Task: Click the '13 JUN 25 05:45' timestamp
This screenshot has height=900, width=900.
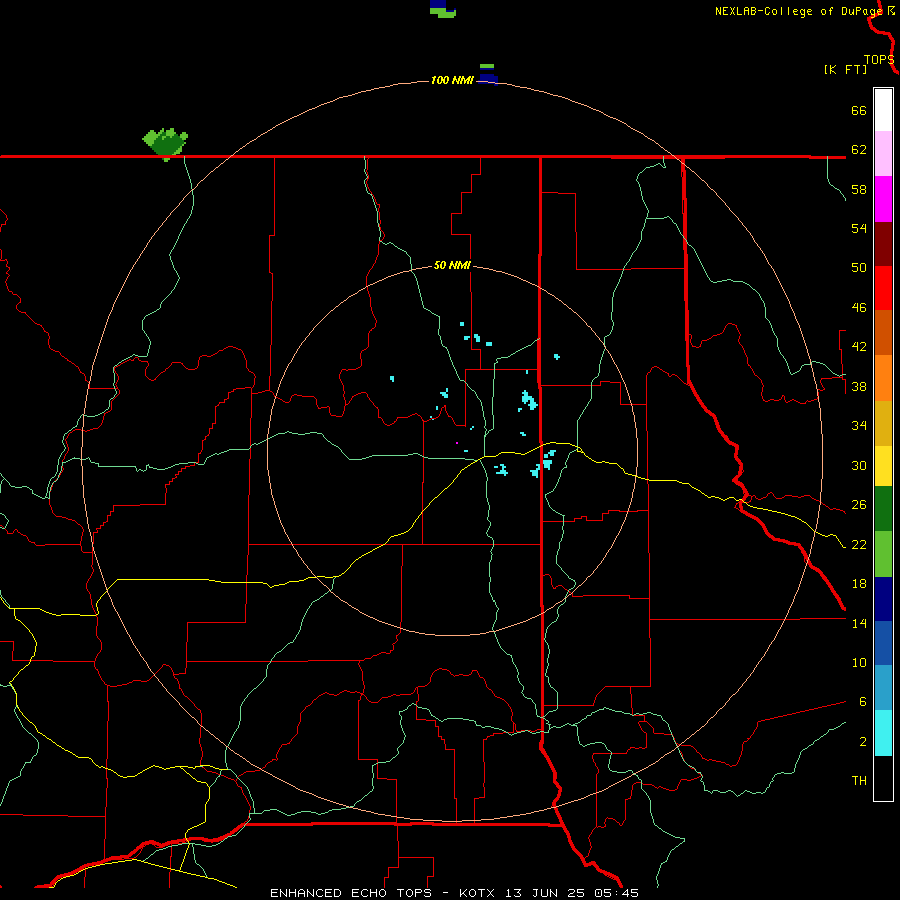Action: click(572, 893)
